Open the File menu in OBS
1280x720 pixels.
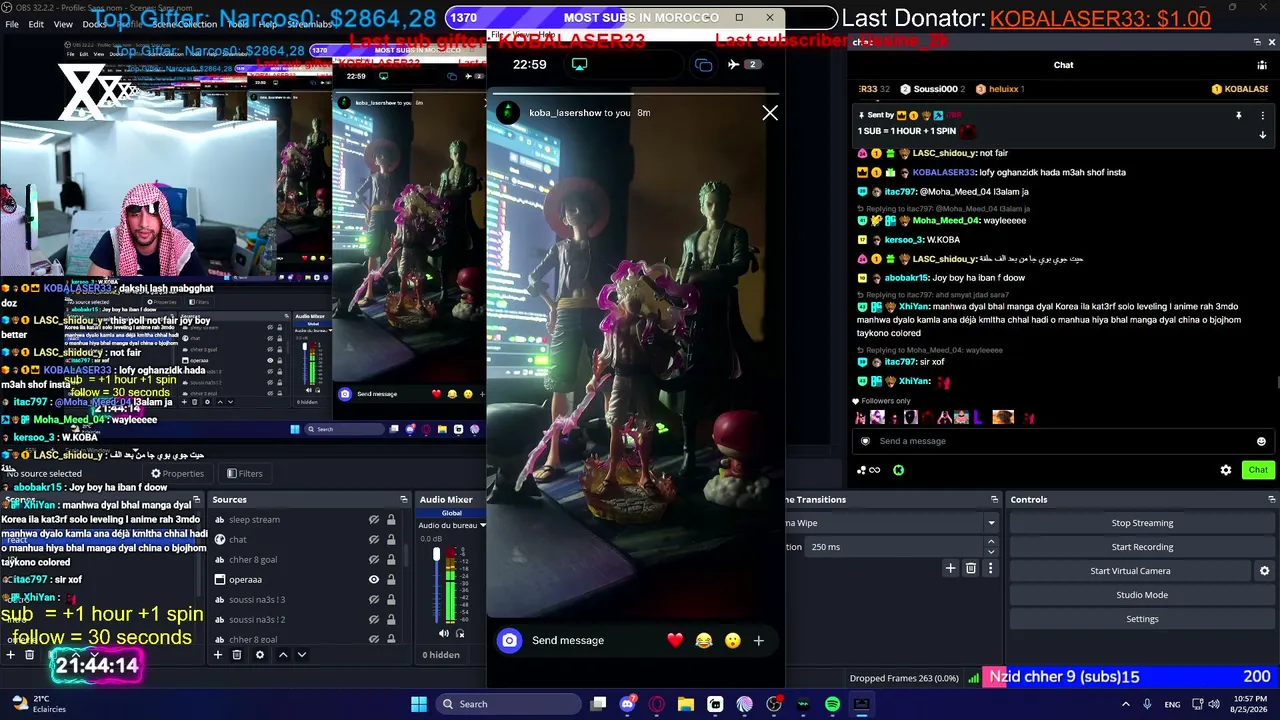coord(12,24)
